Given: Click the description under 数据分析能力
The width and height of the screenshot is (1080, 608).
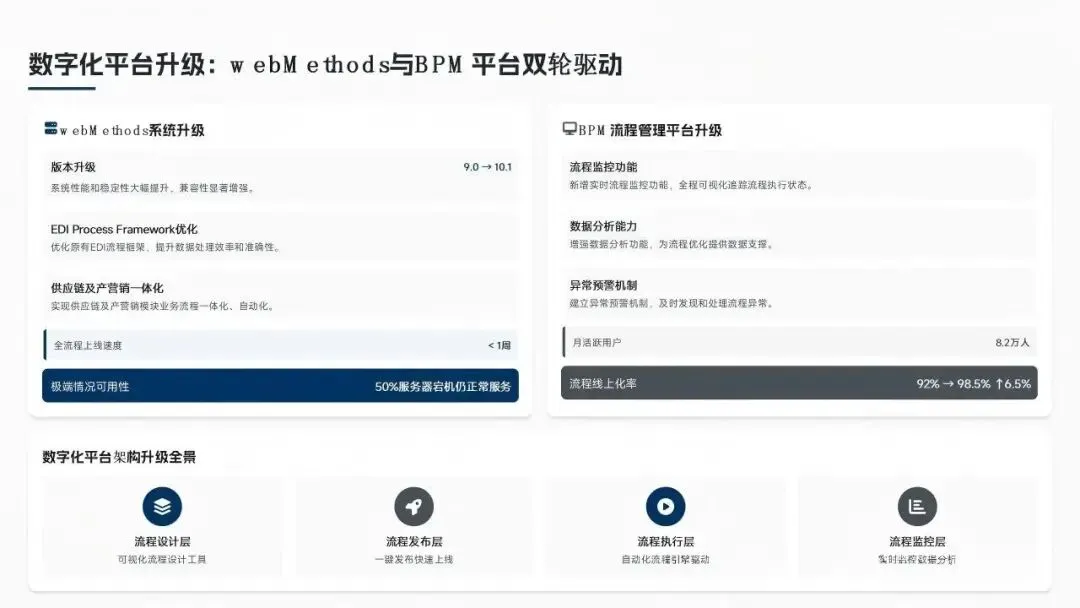Looking at the screenshot, I should 672,244.
